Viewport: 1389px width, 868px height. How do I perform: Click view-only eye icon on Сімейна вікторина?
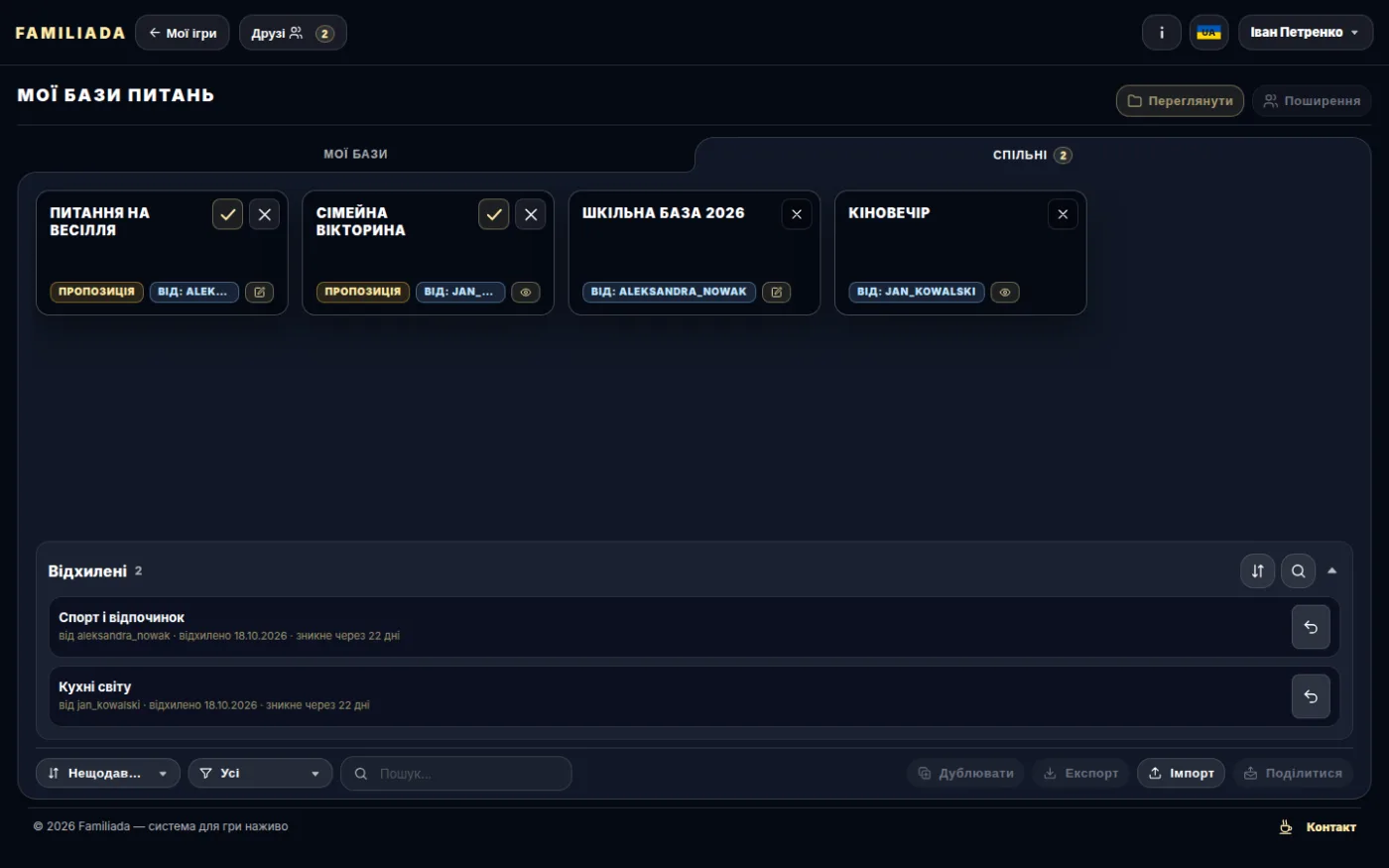(x=526, y=292)
